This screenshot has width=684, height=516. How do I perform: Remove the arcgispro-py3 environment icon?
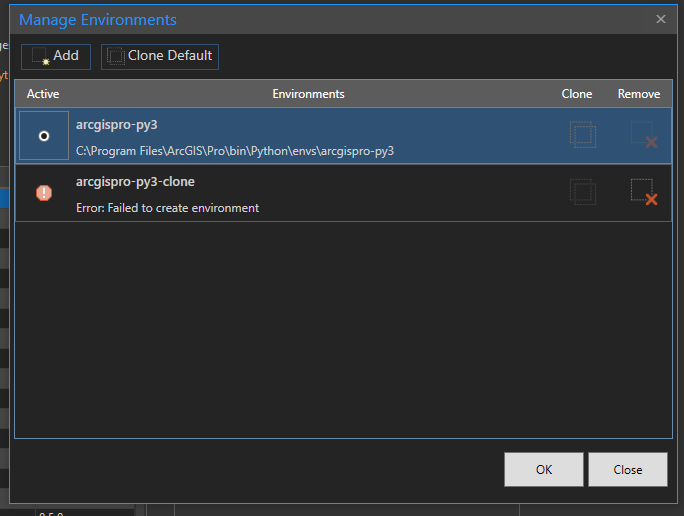tap(644, 134)
